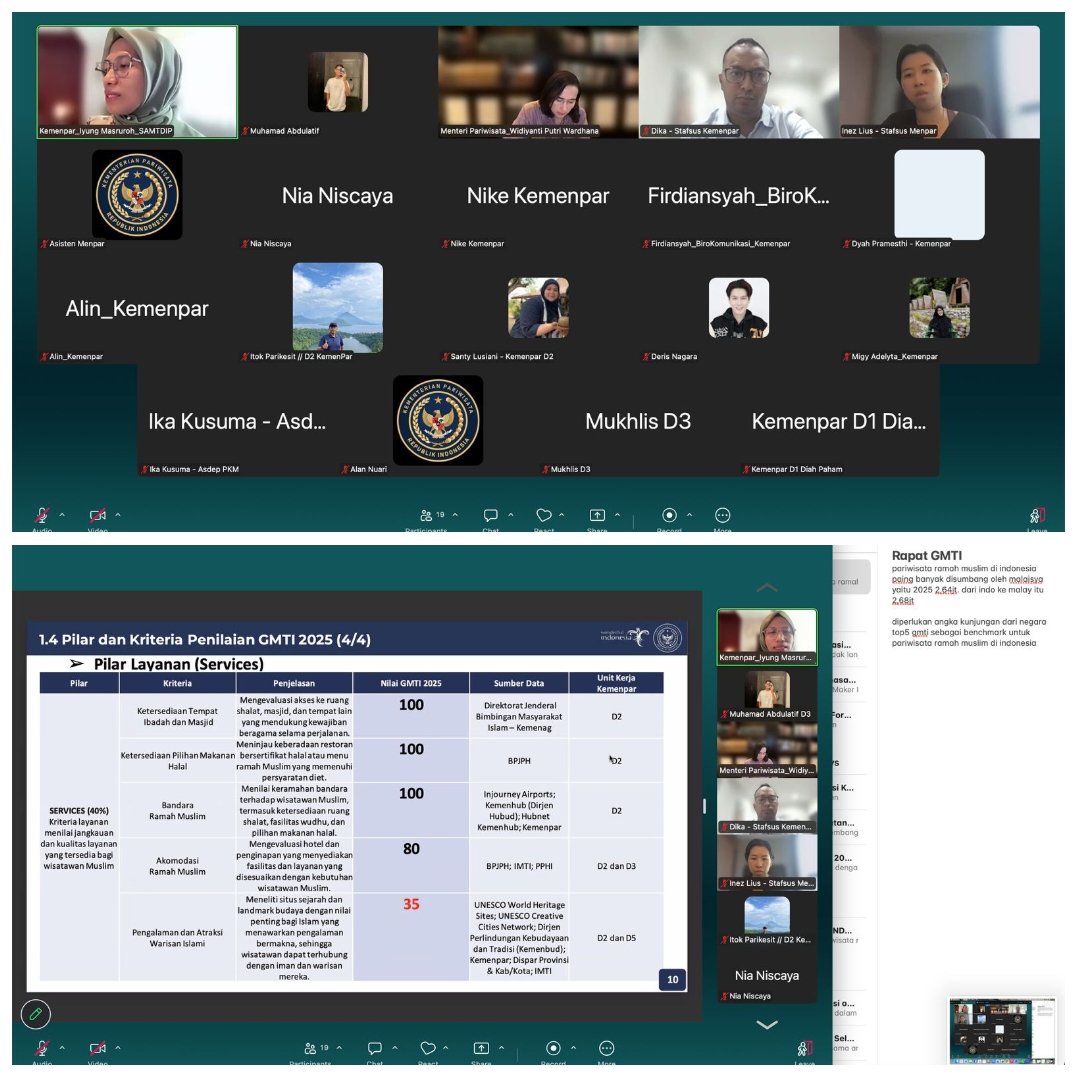Open the screenshot thumbnail preview in the corner
This screenshot has height=1080, width=1080.
point(1002,1030)
